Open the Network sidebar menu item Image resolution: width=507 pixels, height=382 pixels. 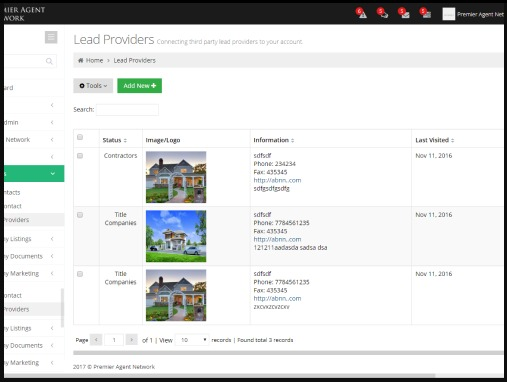[x=34, y=140]
